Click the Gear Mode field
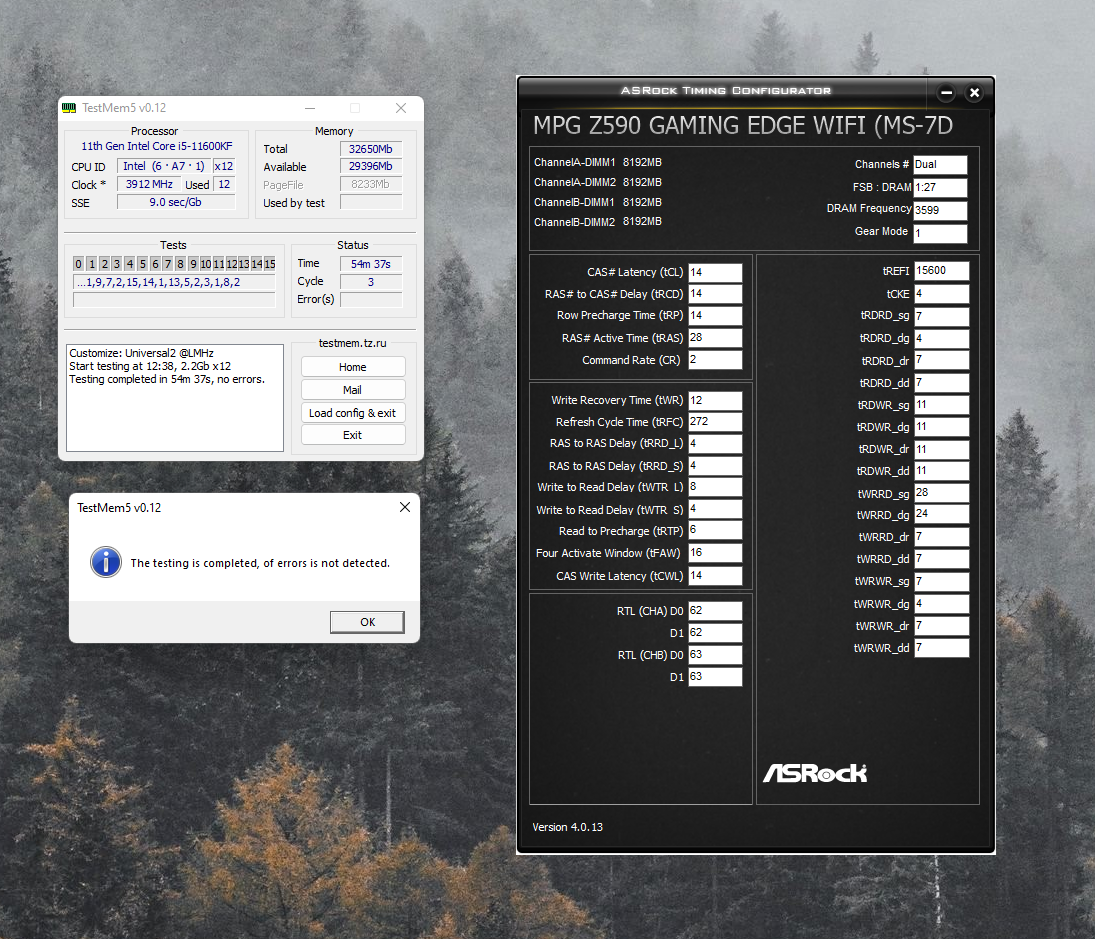This screenshot has width=1095, height=939. pyautogui.click(x=940, y=233)
